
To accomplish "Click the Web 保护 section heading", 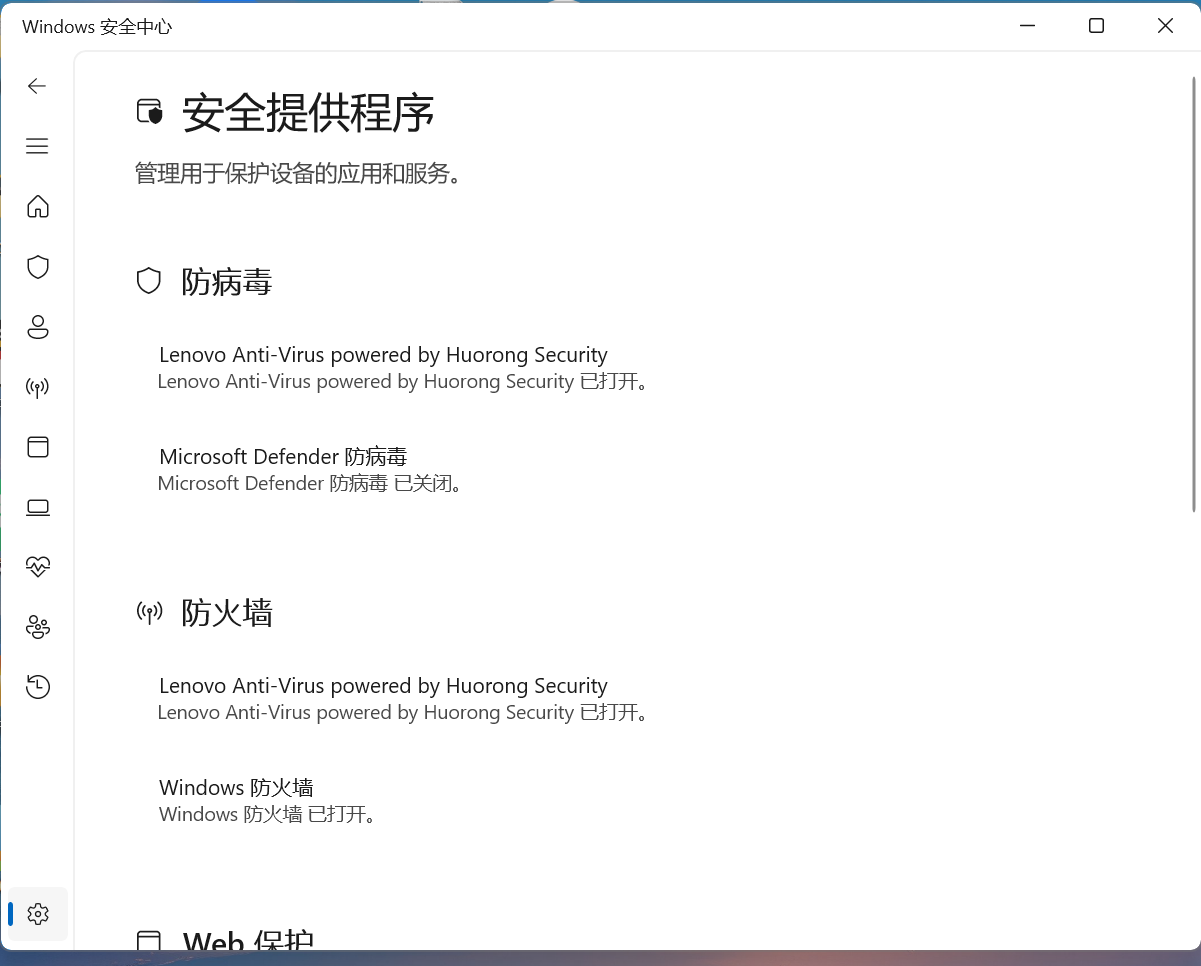I will 248,940.
